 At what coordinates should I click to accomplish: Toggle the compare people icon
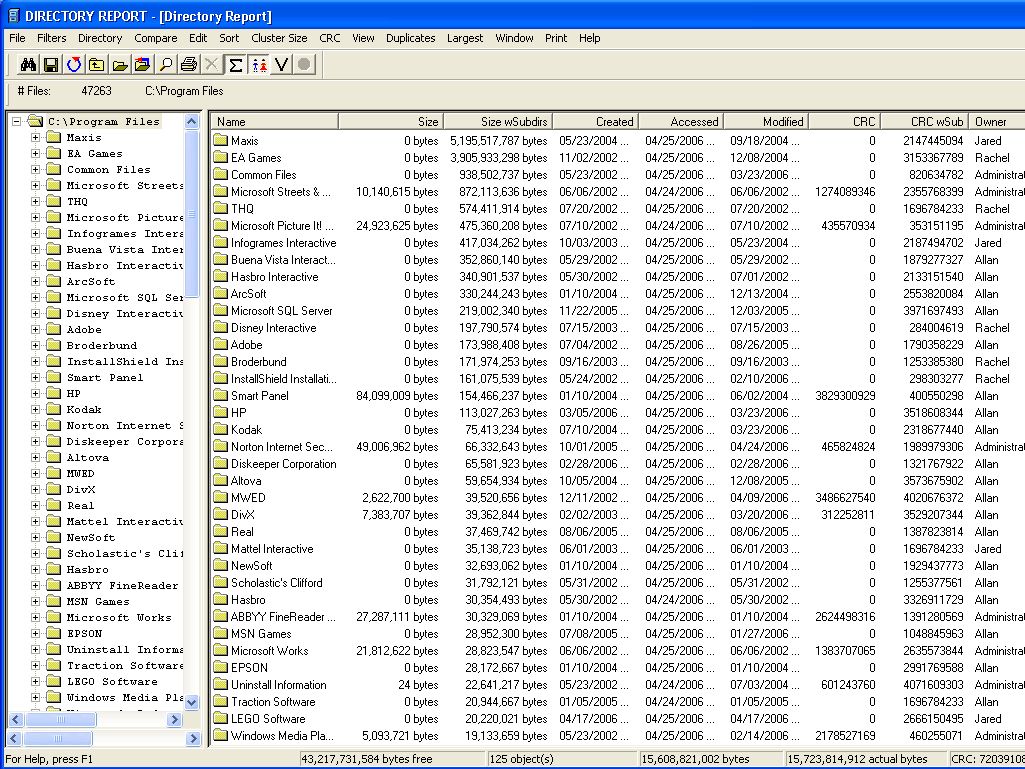click(257, 65)
